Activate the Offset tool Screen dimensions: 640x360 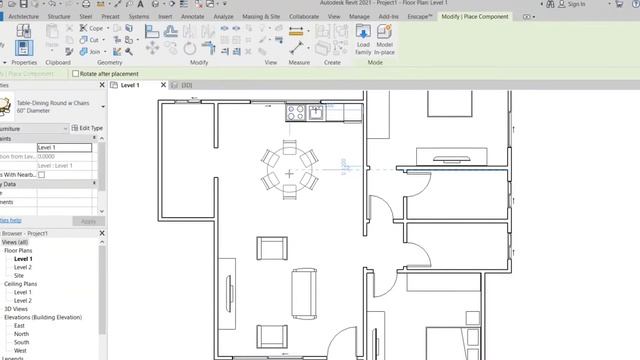pos(171,31)
